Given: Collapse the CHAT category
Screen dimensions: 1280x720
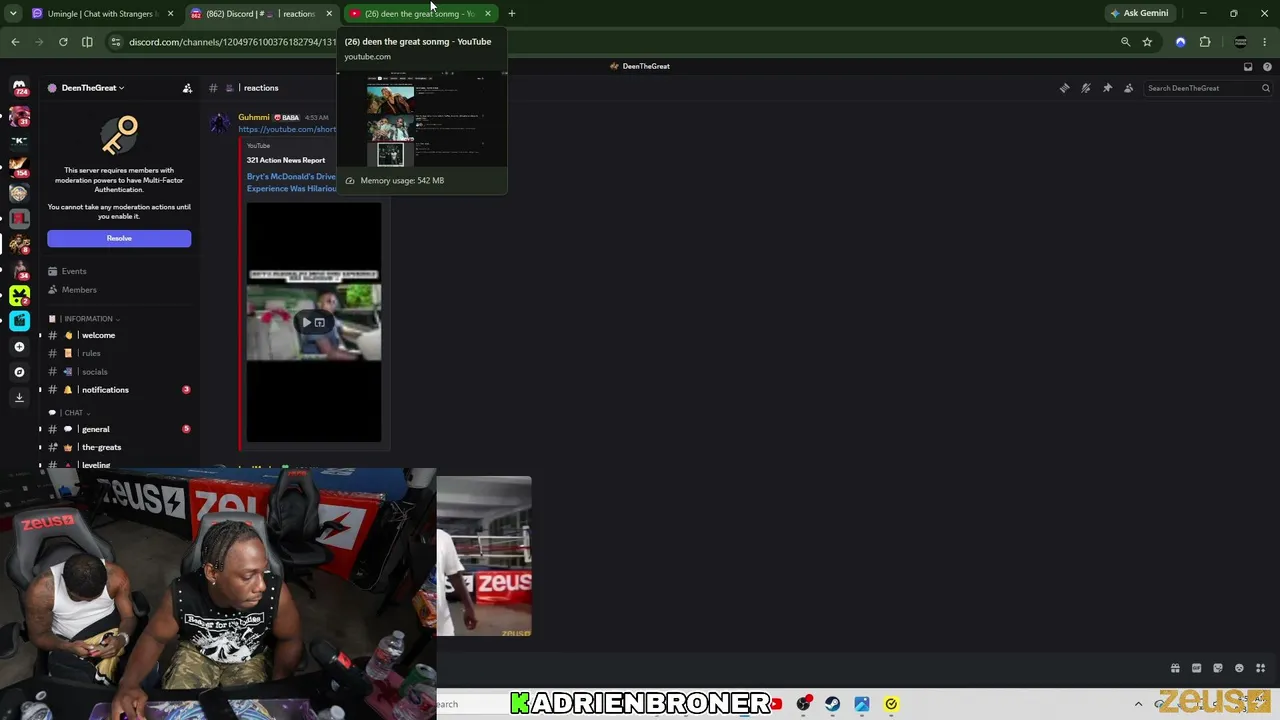Looking at the screenshot, I should coord(76,413).
